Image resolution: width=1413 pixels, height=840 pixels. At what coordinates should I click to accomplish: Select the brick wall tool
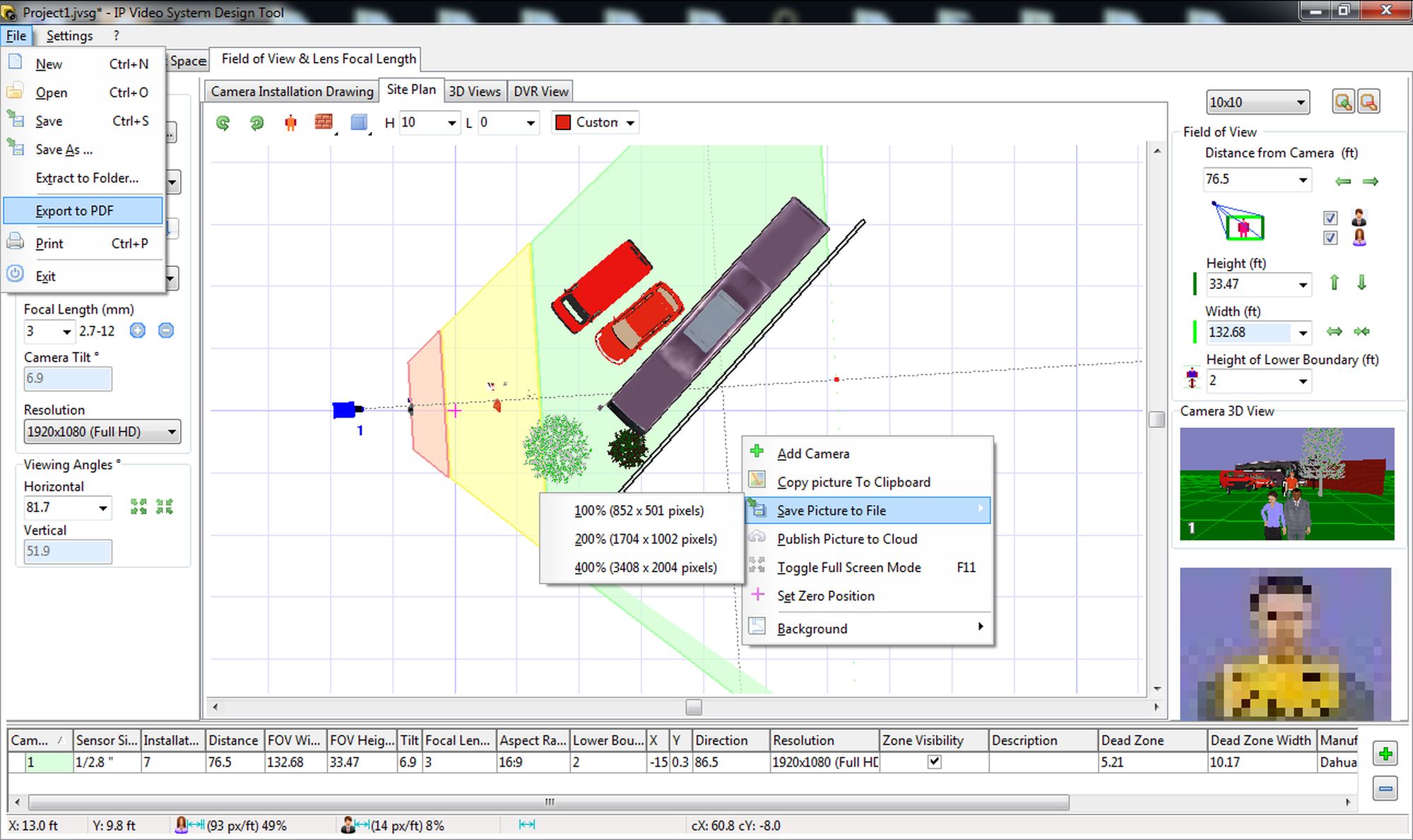point(324,122)
